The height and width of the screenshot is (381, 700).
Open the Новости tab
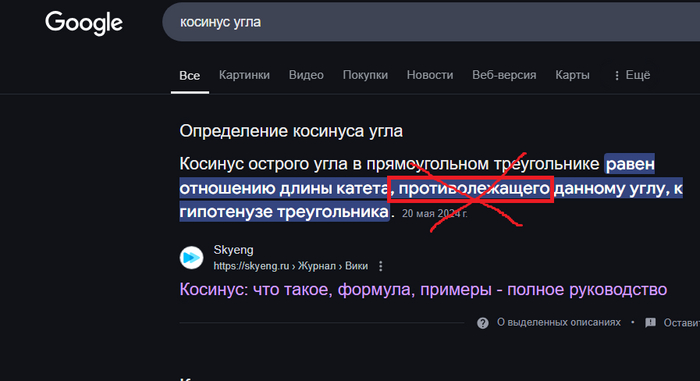[x=430, y=75]
